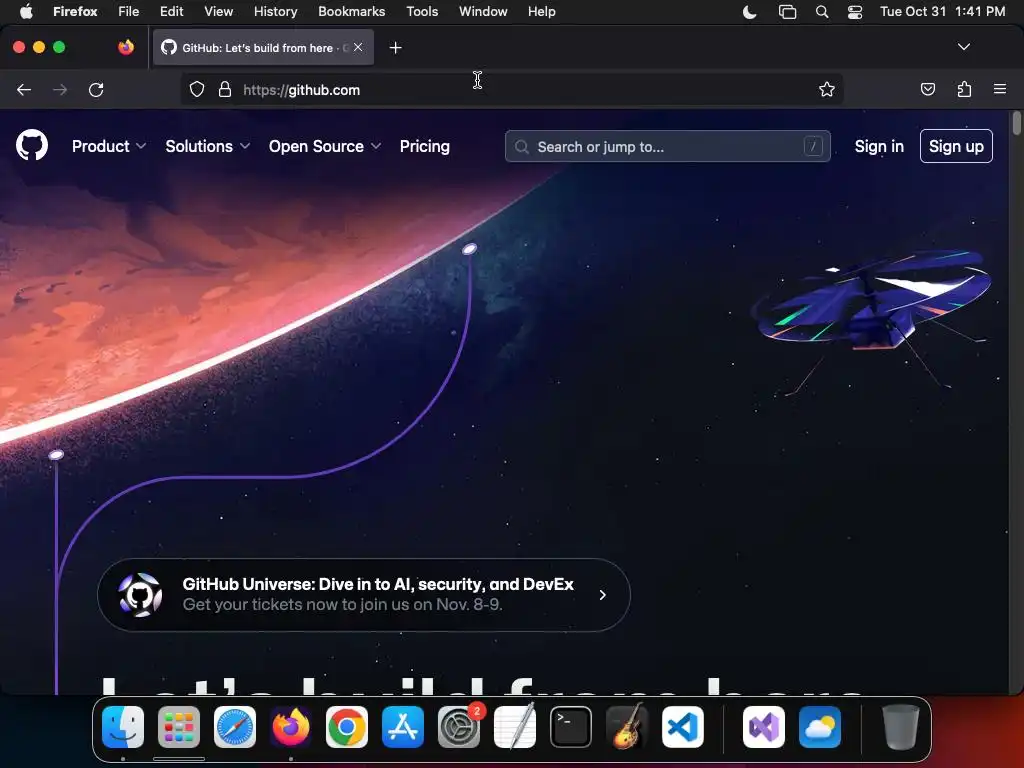
Task: Select the GitHub tab
Action: (263, 47)
